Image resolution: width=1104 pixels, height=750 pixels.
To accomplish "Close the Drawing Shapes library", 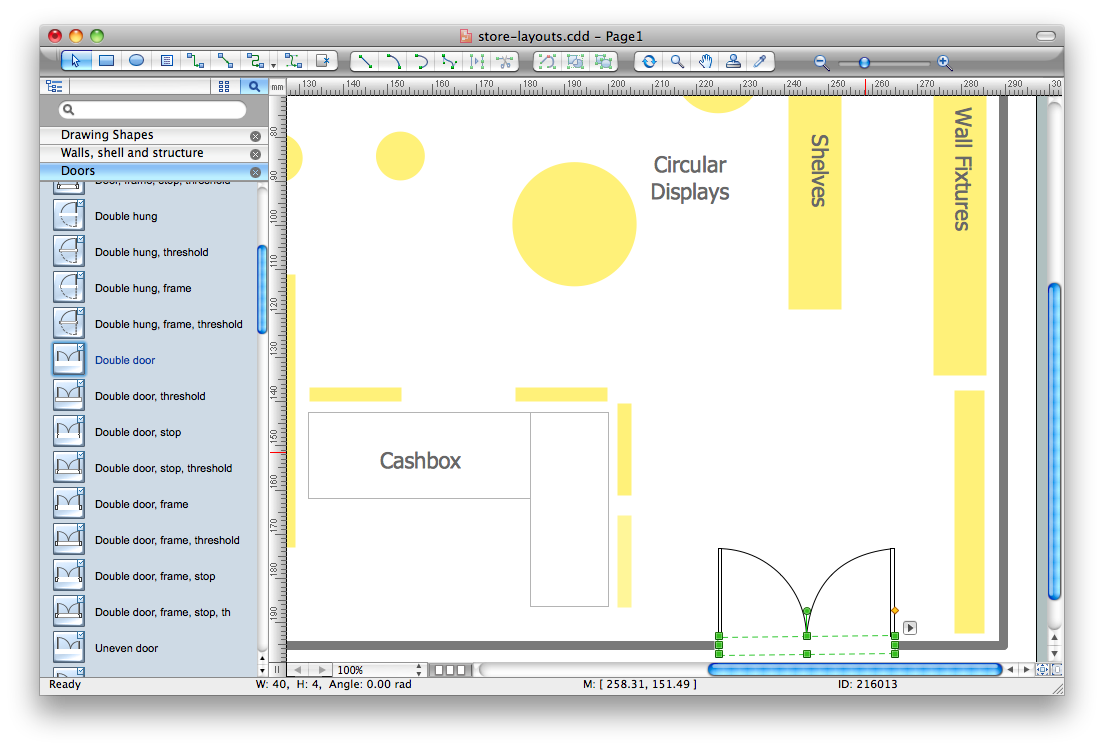I will [255, 136].
